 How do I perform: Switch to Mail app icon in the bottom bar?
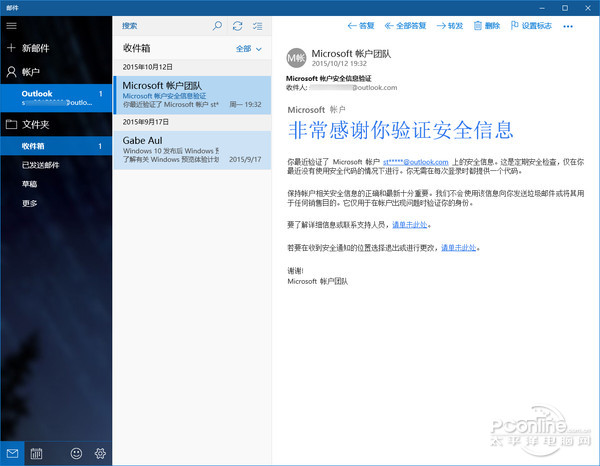coord(12,453)
